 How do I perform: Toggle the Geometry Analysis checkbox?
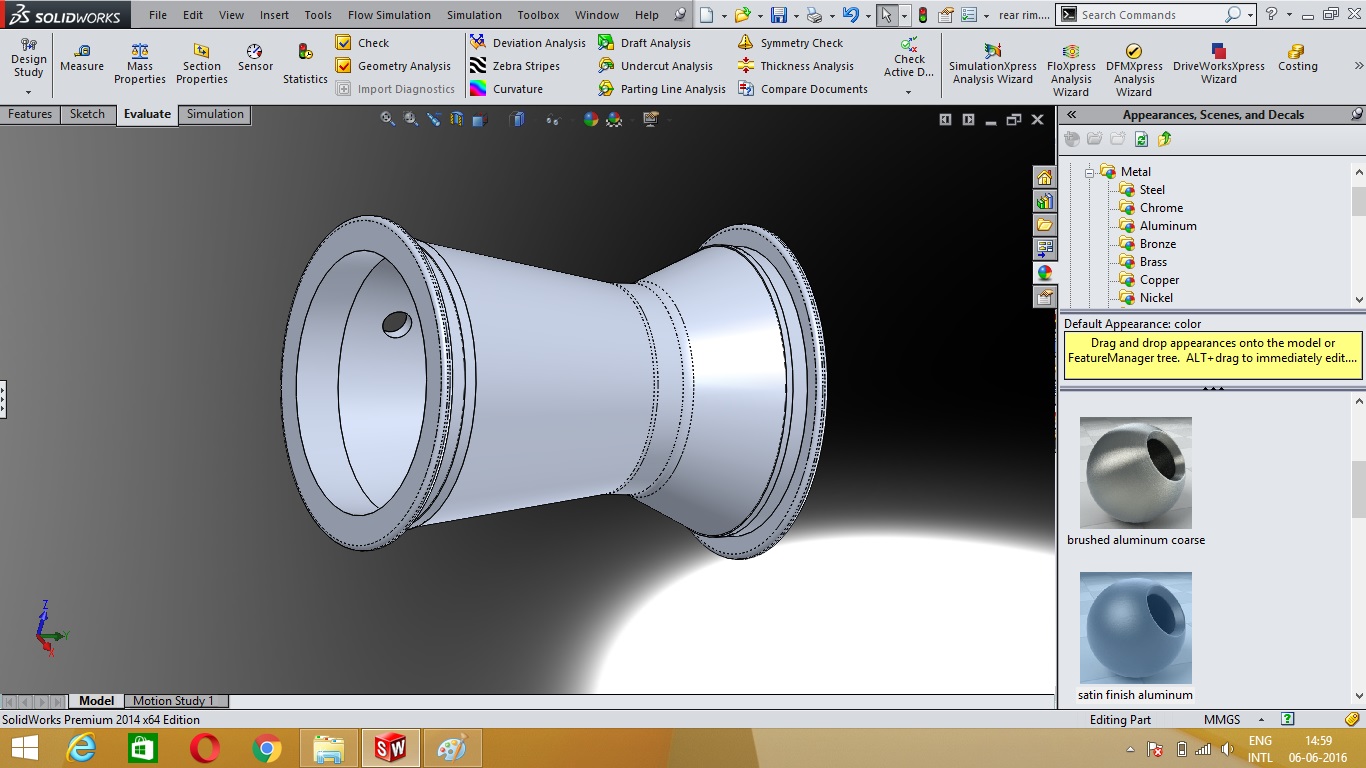click(344, 66)
